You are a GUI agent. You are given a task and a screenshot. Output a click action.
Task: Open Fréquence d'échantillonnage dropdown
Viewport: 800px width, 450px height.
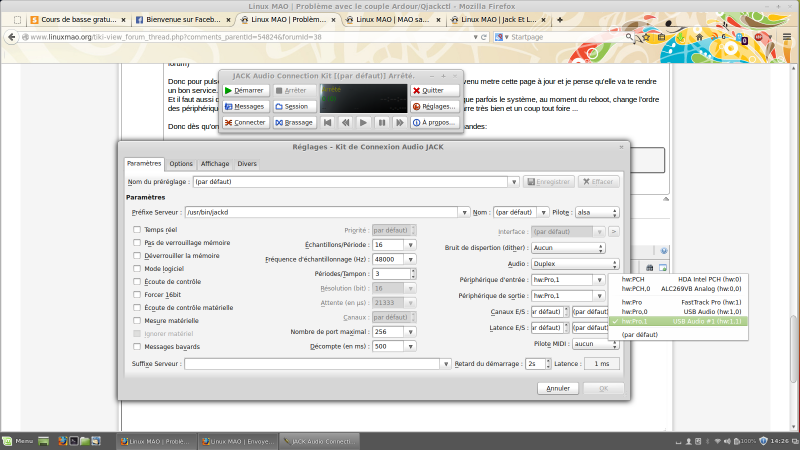411,259
